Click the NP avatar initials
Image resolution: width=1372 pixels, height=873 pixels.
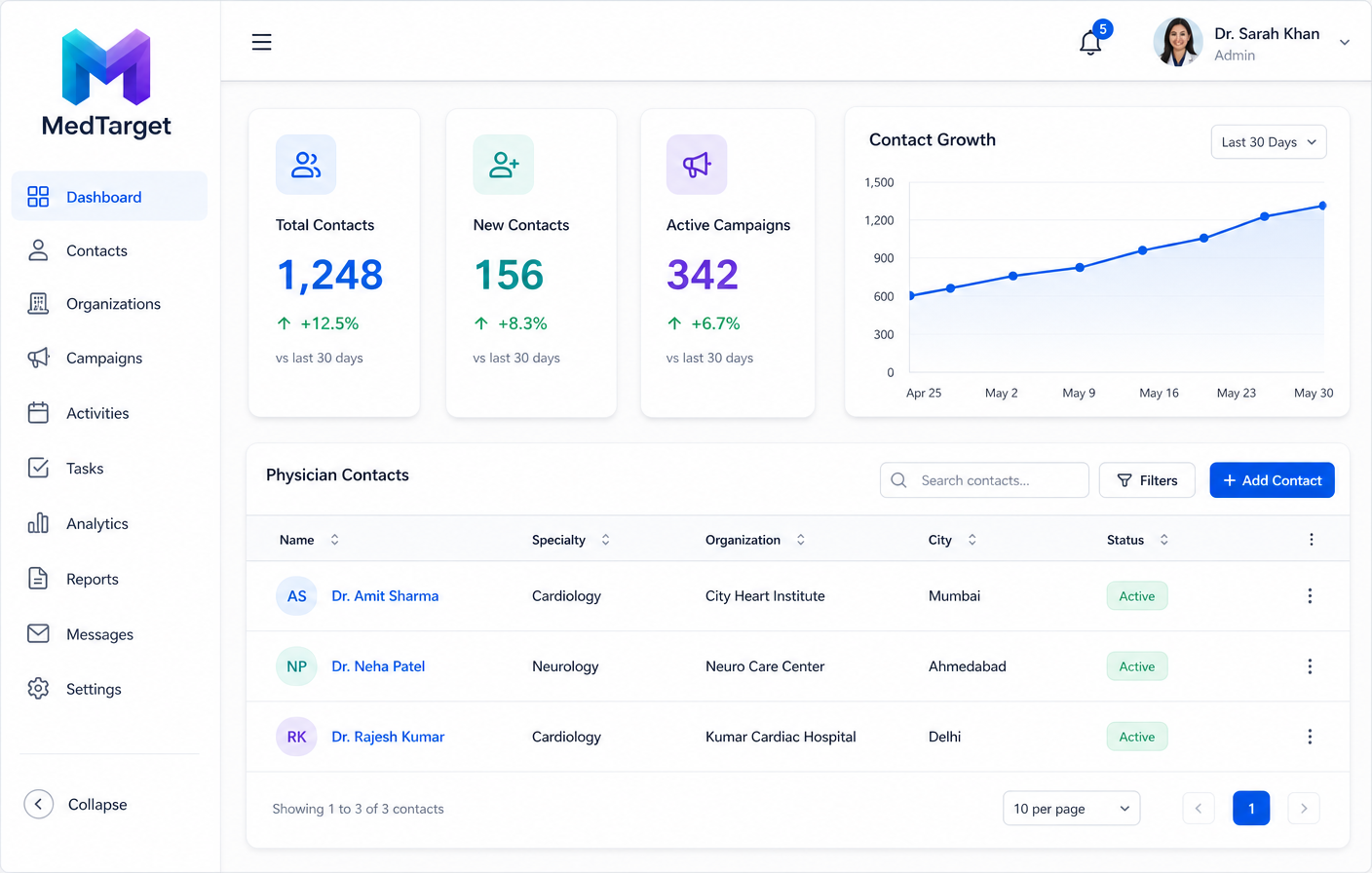click(x=296, y=666)
